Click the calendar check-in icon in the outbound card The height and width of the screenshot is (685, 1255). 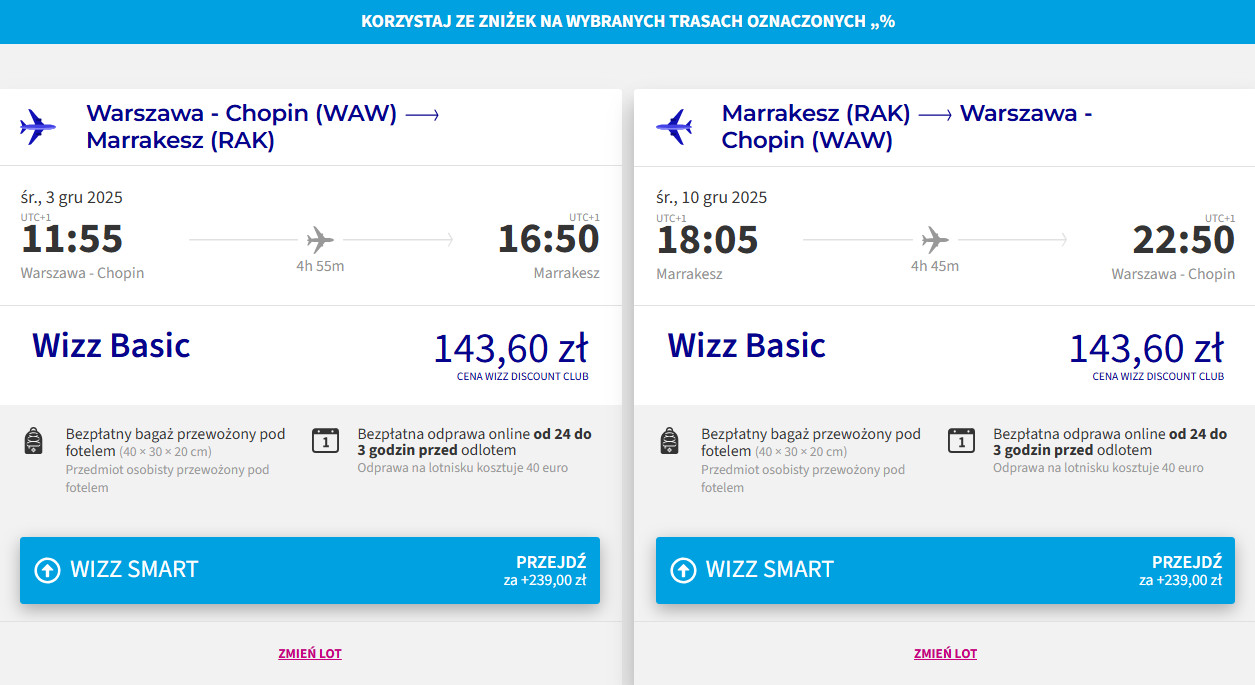pyautogui.click(x=326, y=440)
